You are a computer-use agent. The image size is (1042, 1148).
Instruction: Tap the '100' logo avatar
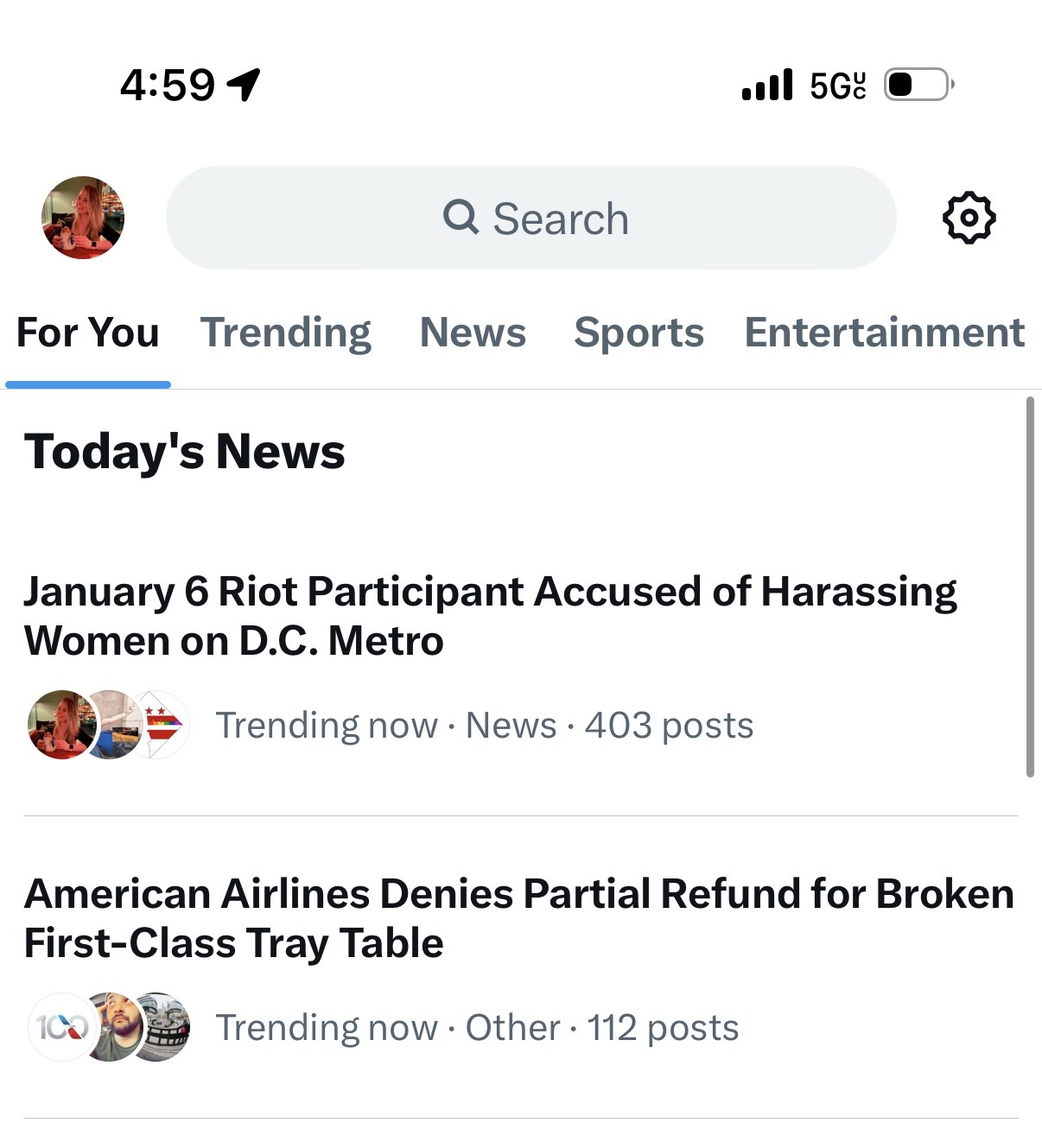click(59, 1026)
